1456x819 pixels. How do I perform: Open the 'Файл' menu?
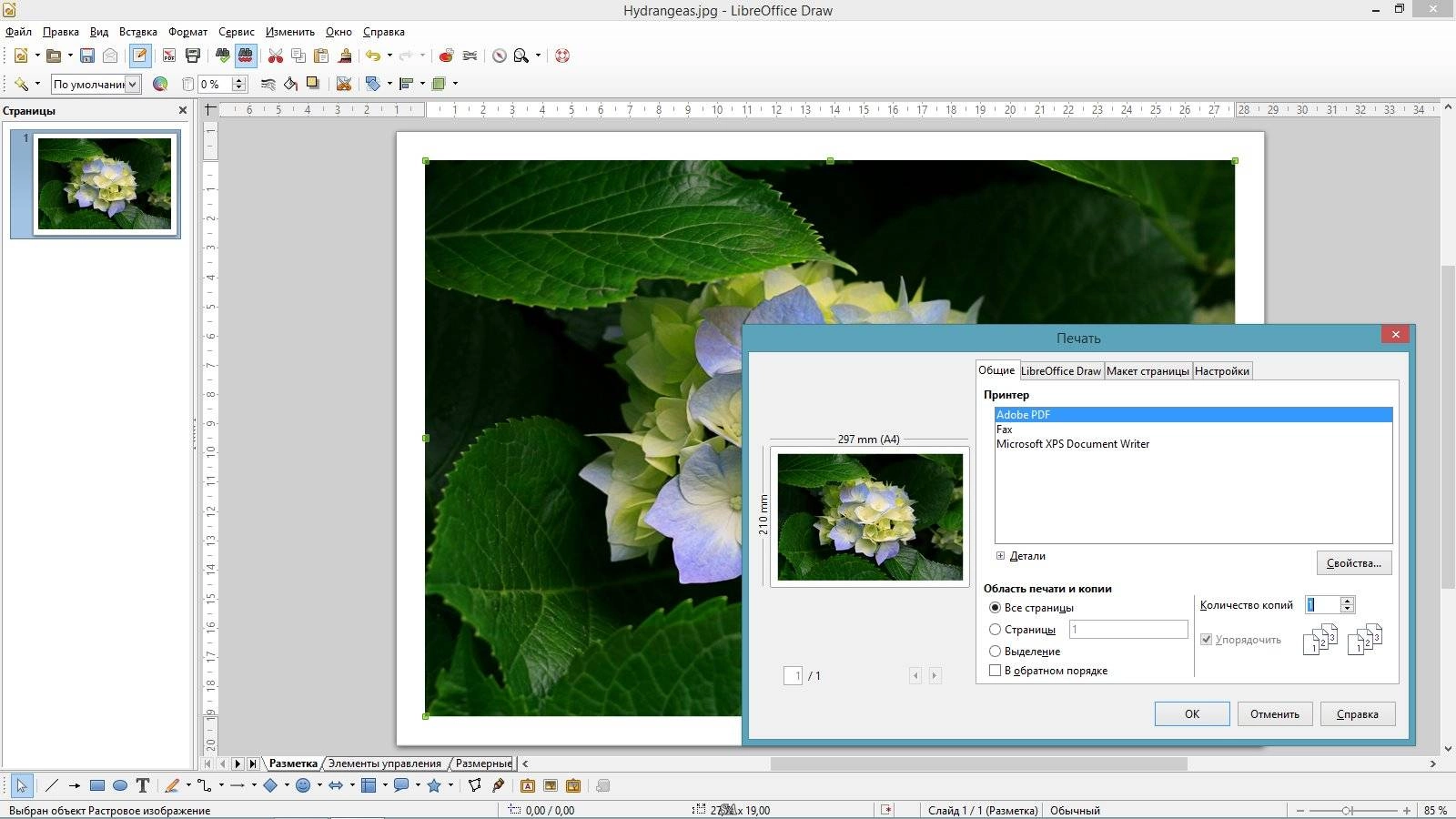point(18,32)
